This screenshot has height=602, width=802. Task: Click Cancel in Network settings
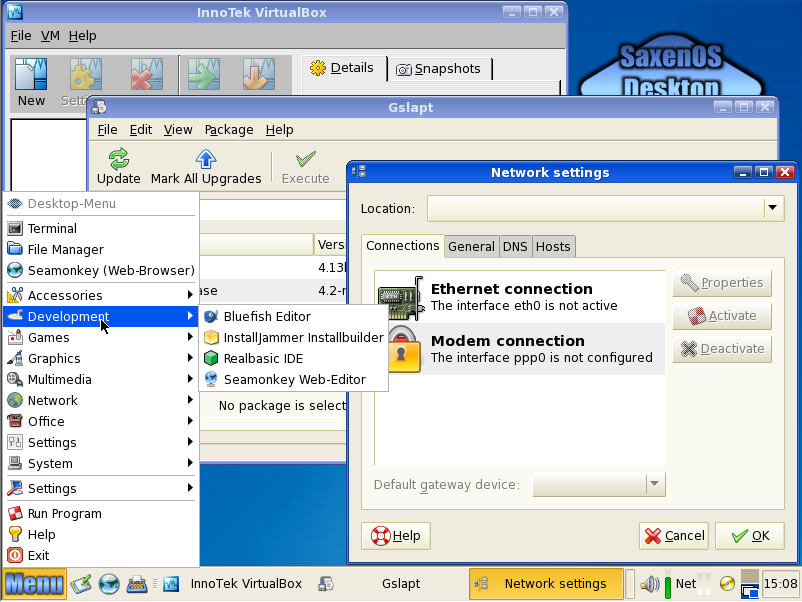pos(674,536)
